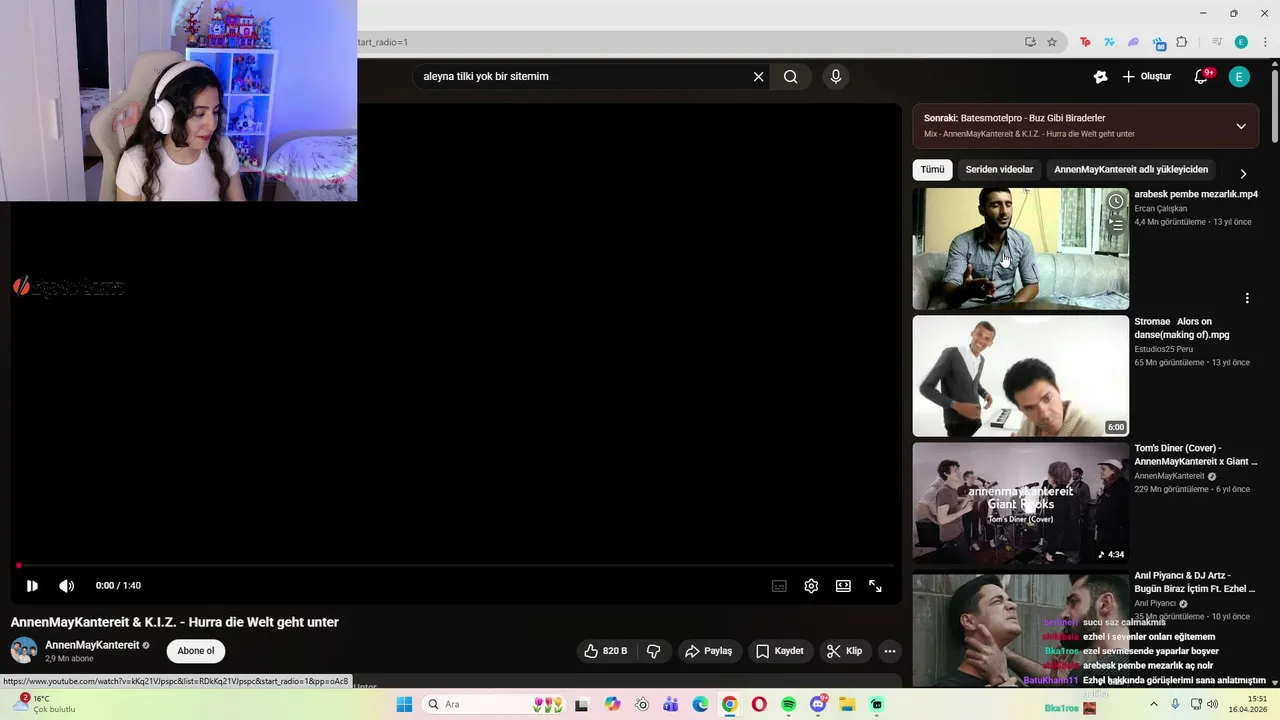Open Anıl Piyancı Bugün Biraz İçtim video

click(x=1020, y=630)
